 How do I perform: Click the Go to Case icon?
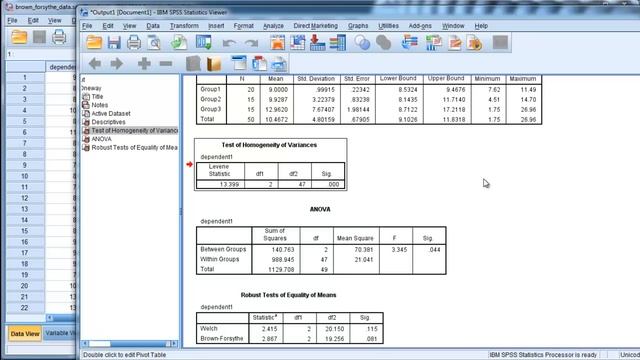298,42
